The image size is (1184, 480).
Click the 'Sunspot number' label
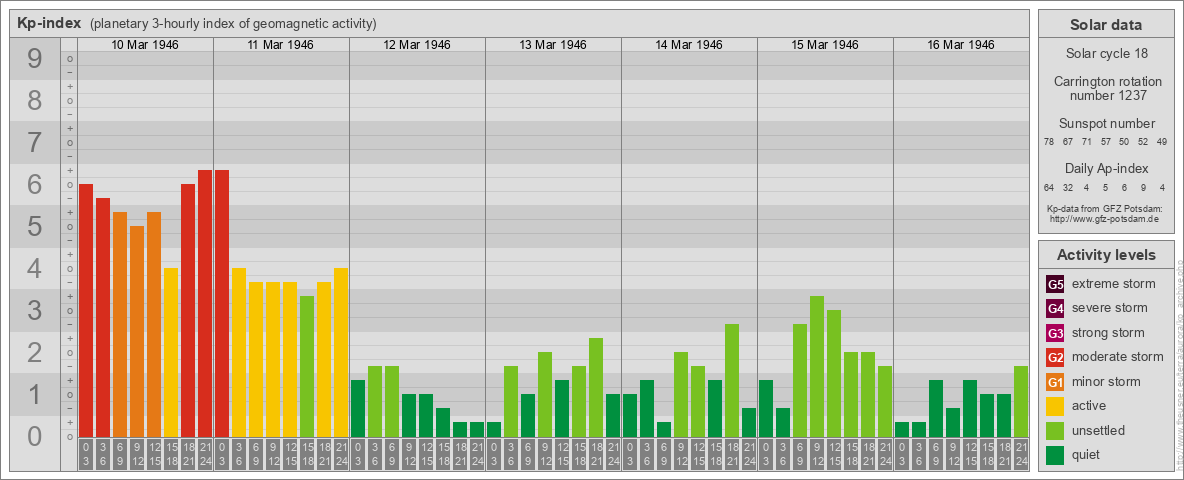1106,124
